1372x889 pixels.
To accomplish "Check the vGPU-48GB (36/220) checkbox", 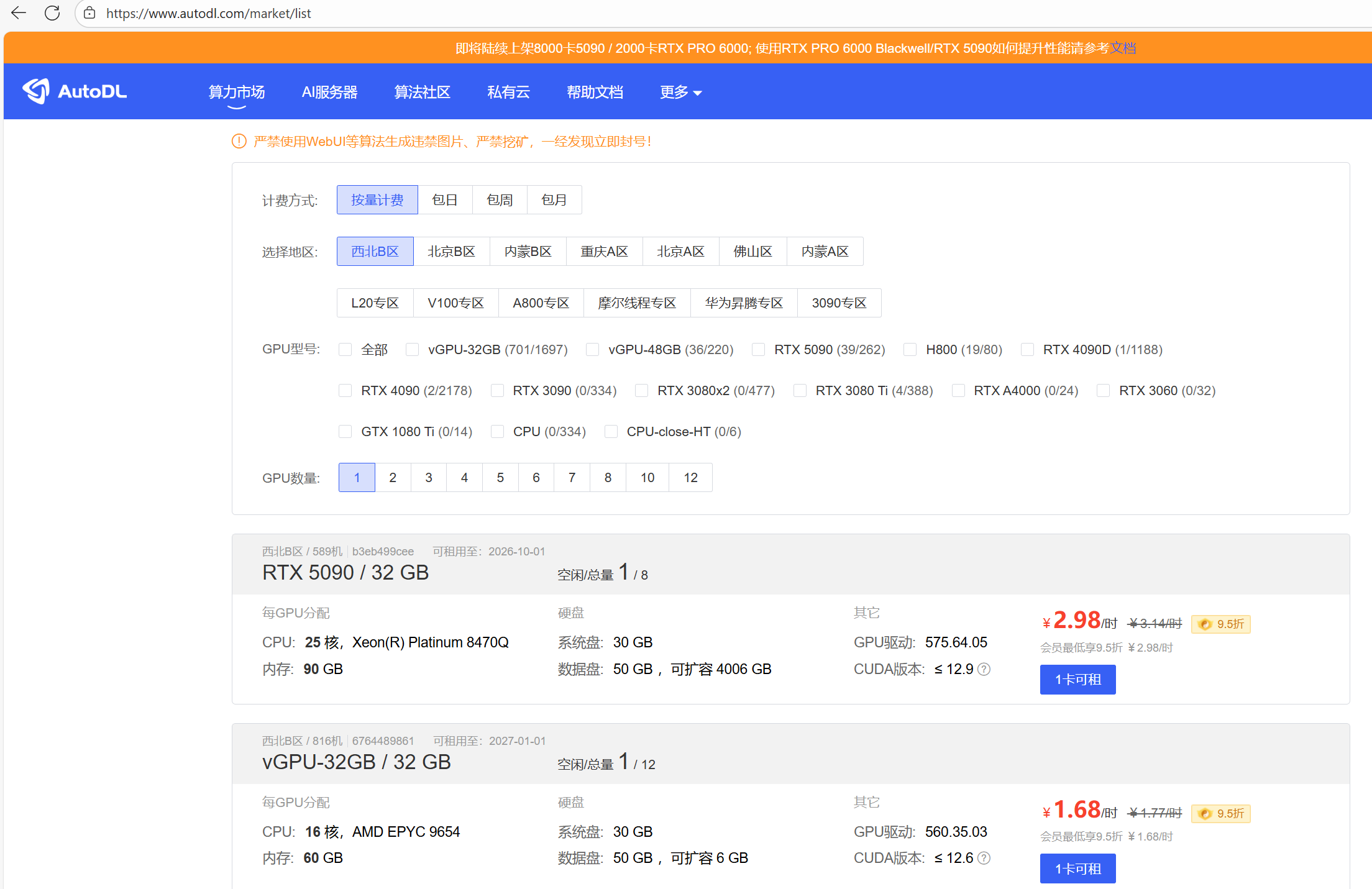I will (593, 350).
